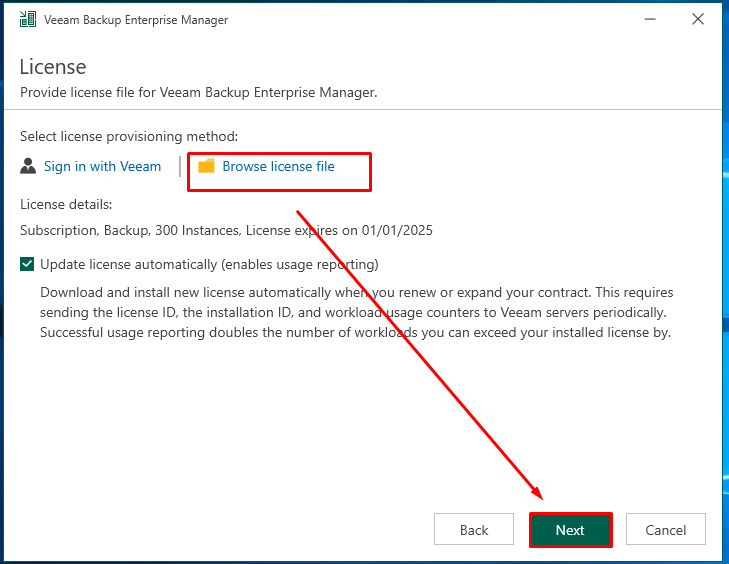Proceed with the Next button
Screen dimensions: 729x564
570,530
